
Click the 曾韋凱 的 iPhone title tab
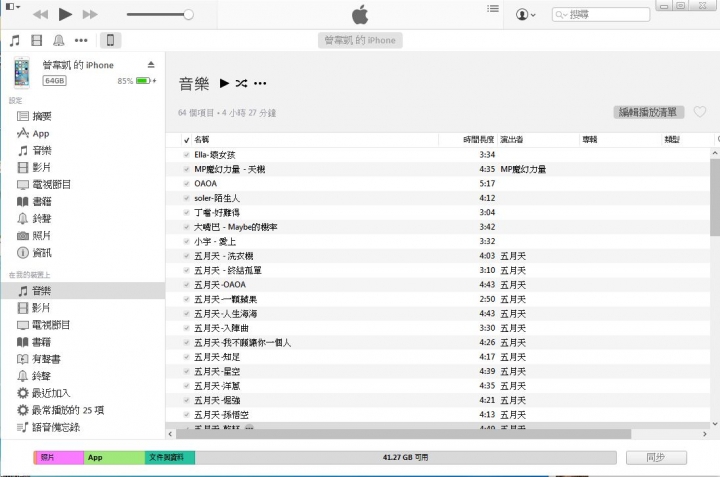coord(360,40)
